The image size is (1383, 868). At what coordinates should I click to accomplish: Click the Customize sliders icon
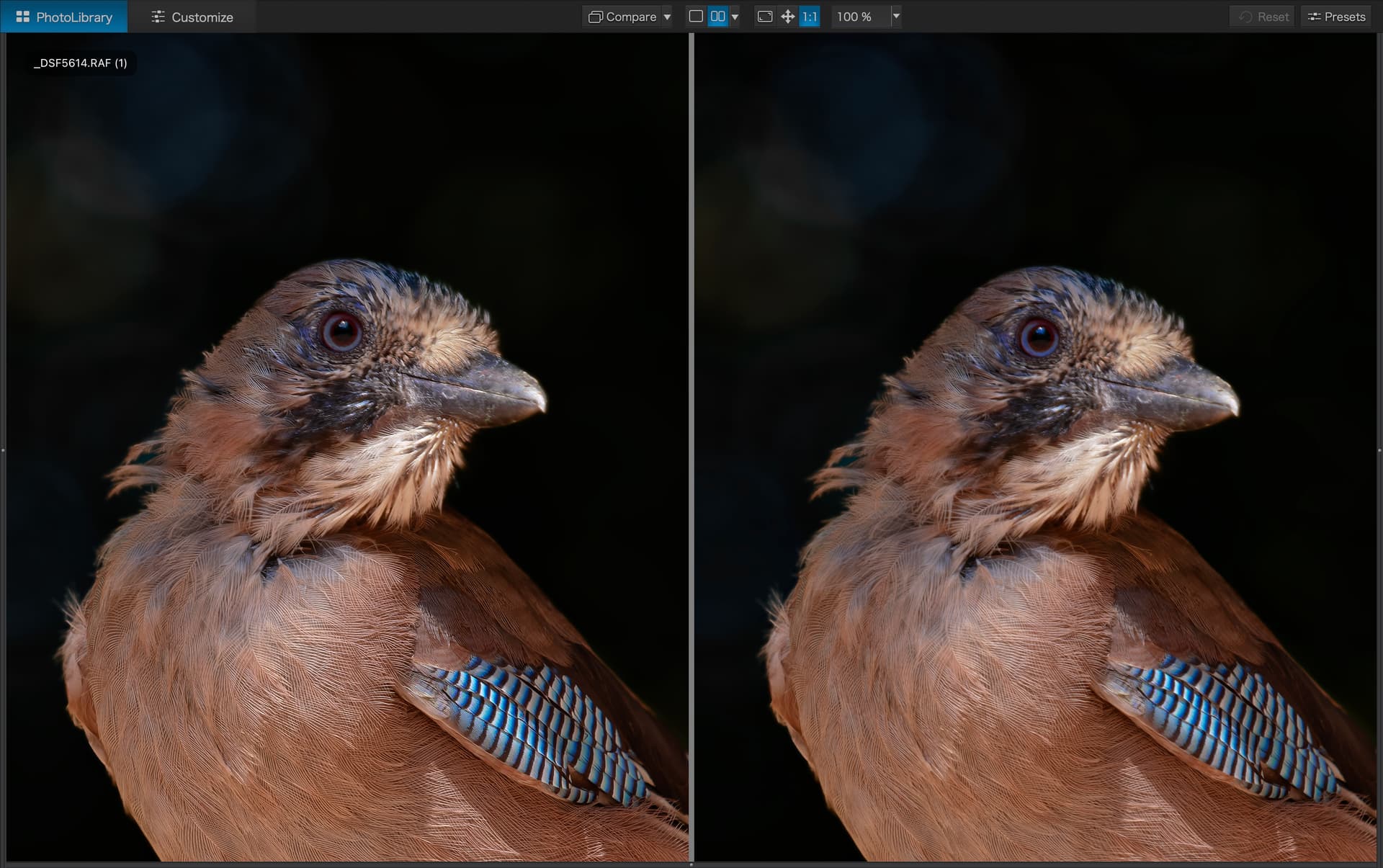158,17
